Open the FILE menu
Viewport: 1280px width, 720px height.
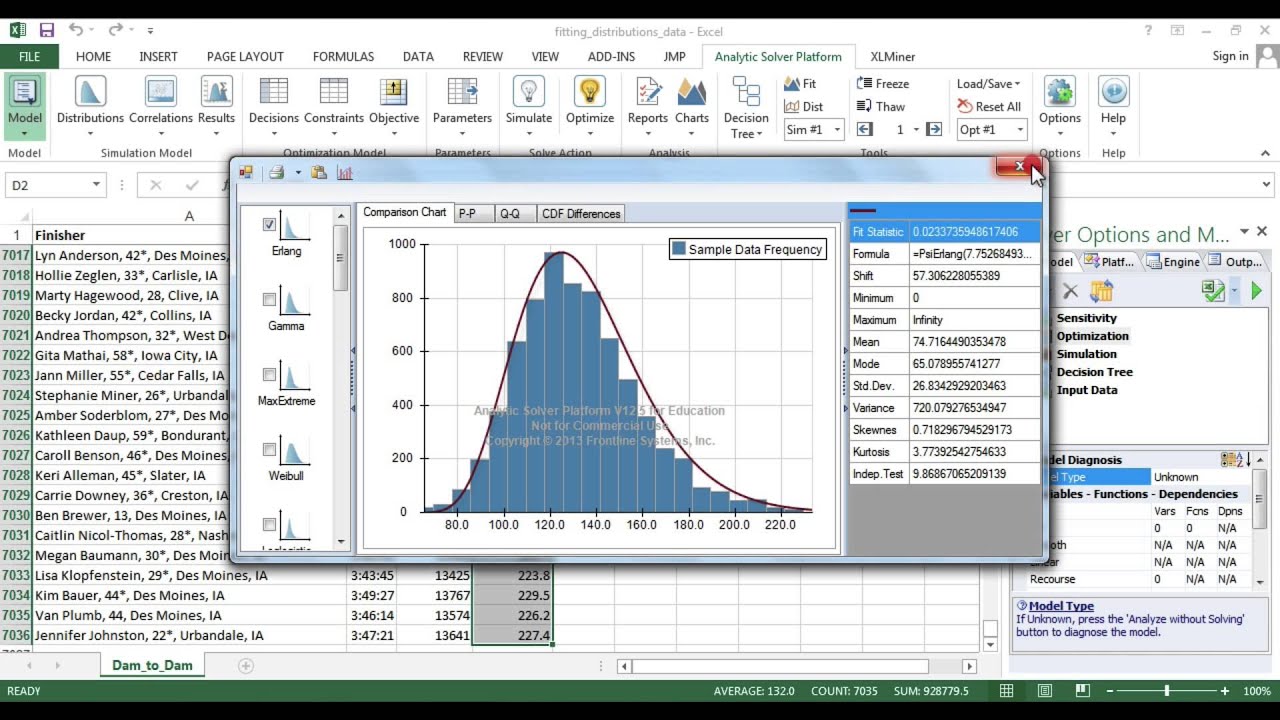tap(29, 57)
